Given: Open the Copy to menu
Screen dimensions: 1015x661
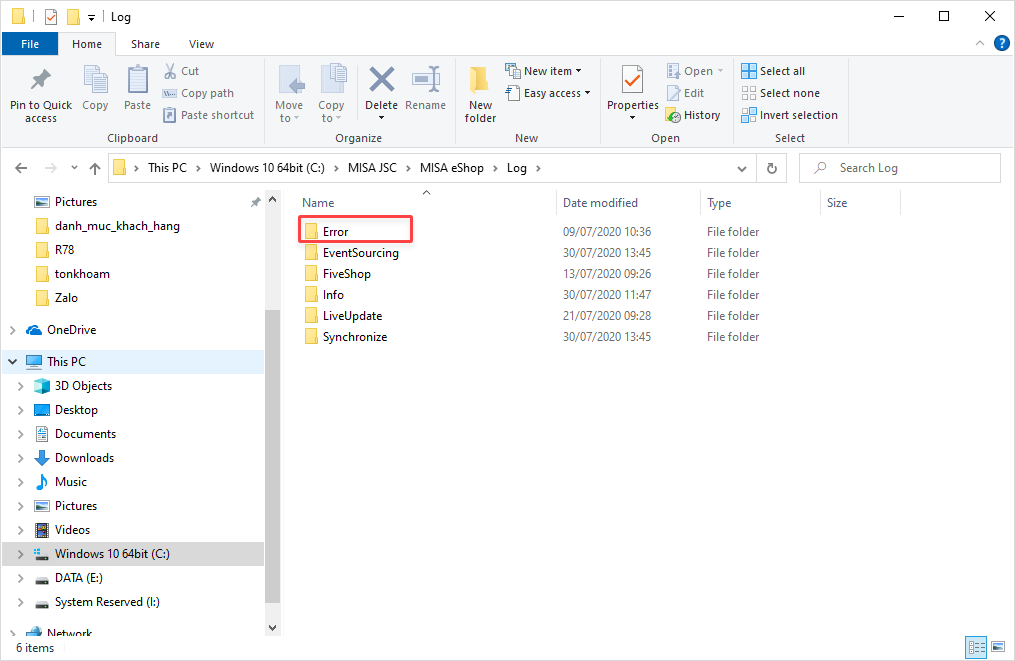Looking at the screenshot, I should click(x=331, y=94).
